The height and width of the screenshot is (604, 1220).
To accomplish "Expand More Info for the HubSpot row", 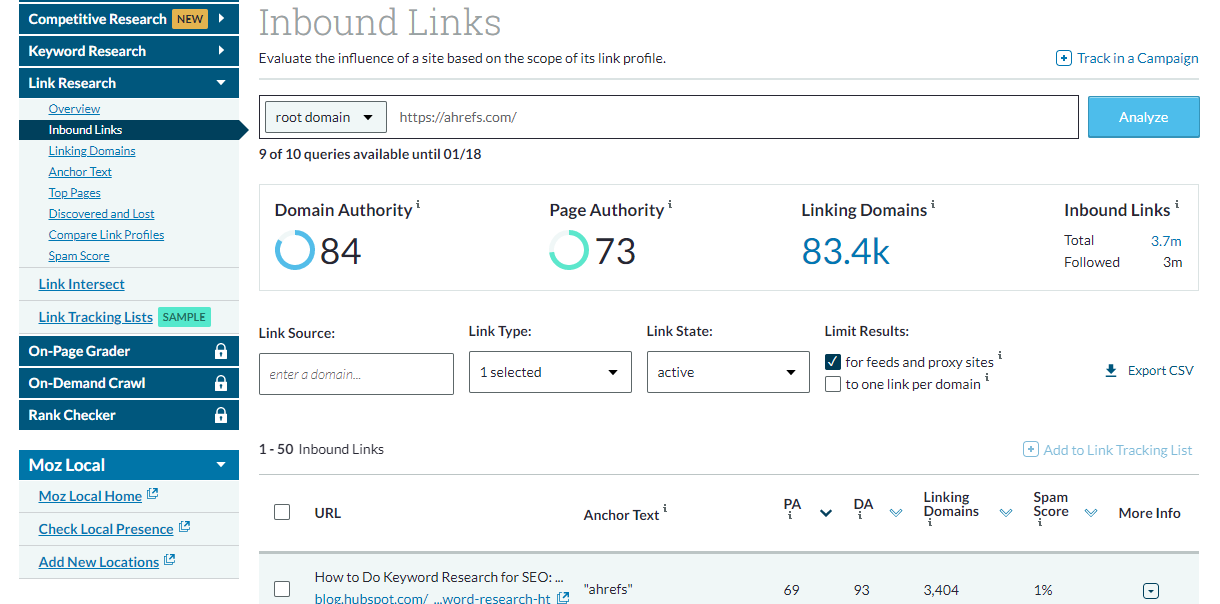I will 1150,591.
